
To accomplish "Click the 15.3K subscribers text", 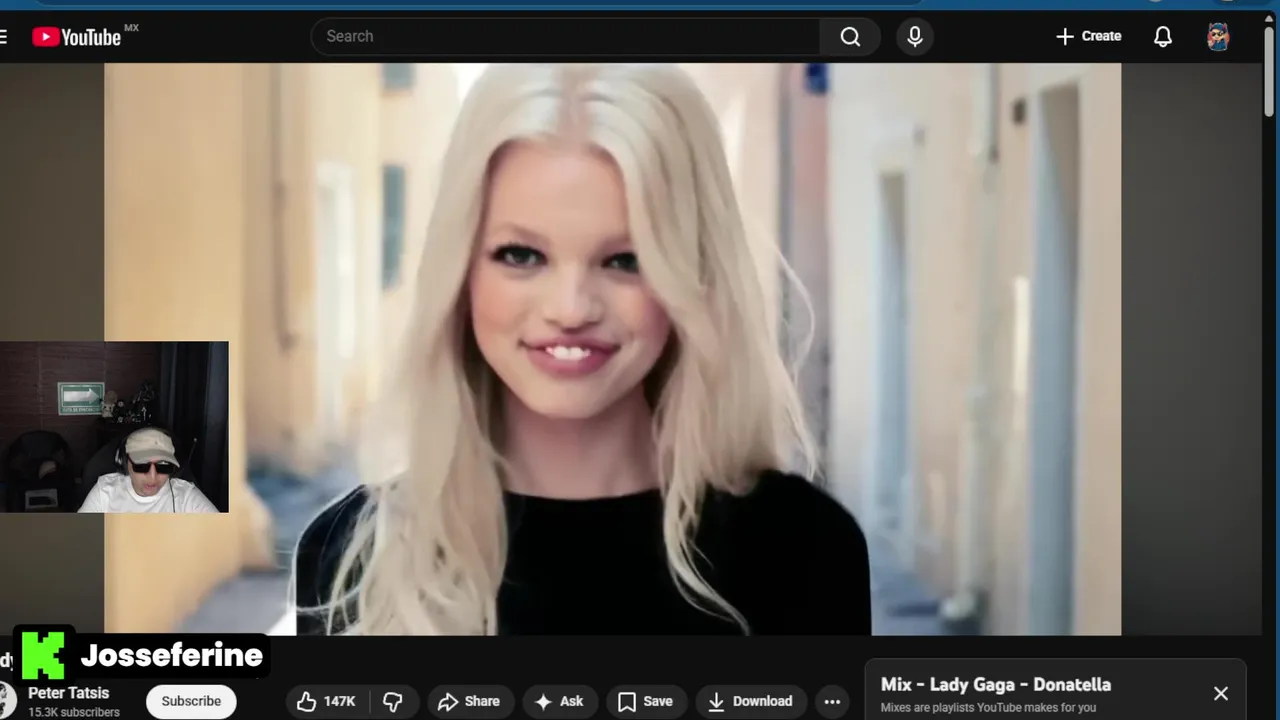I will point(74,712).
